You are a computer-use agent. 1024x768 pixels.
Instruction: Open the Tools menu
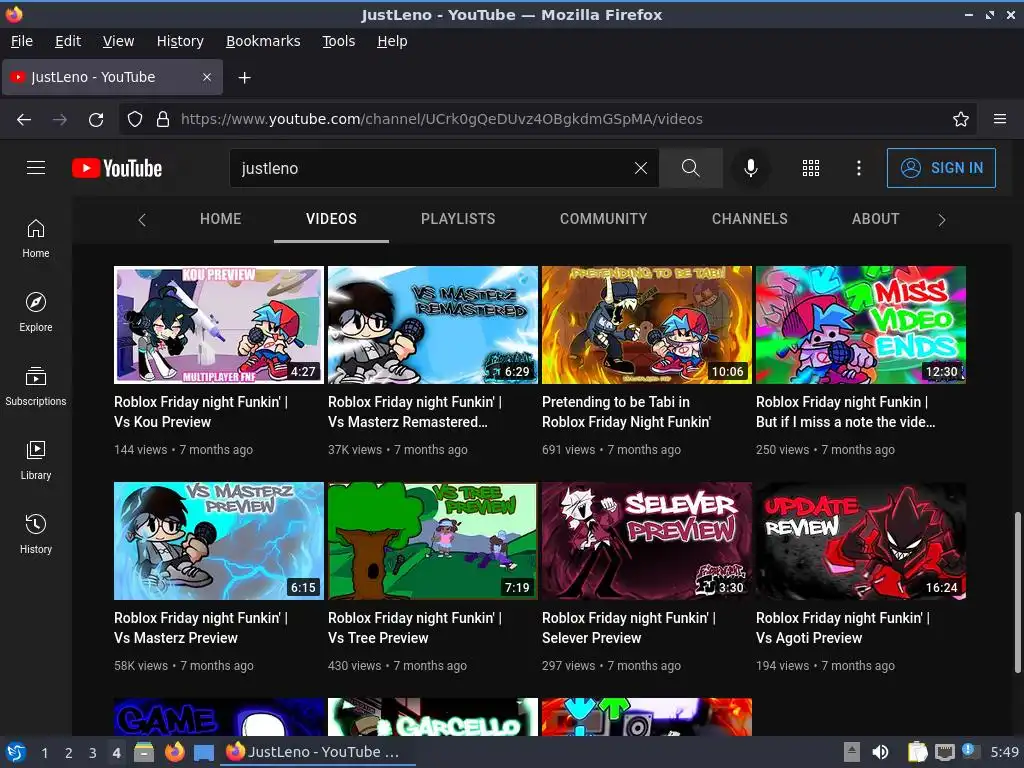pyautogui.click(x=338, y=41)
